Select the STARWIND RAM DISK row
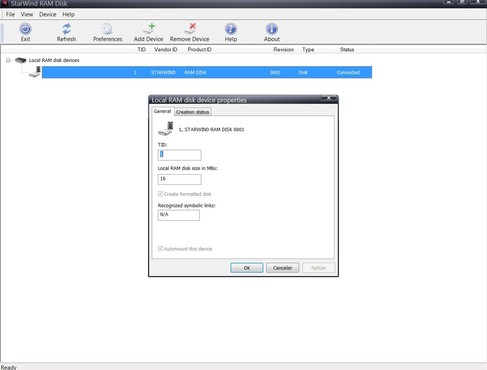The width and height of the screenshot is (487, 370). tap(207, 72)
